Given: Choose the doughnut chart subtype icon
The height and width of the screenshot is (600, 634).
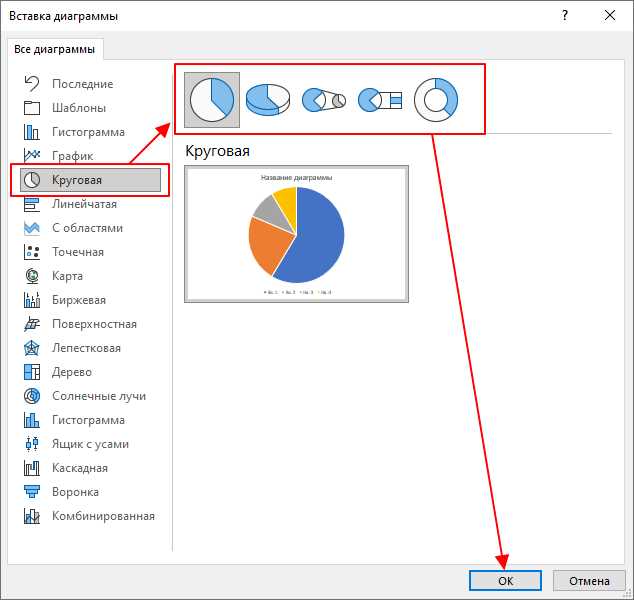Looking at the screenshot, I should [436, 100].
